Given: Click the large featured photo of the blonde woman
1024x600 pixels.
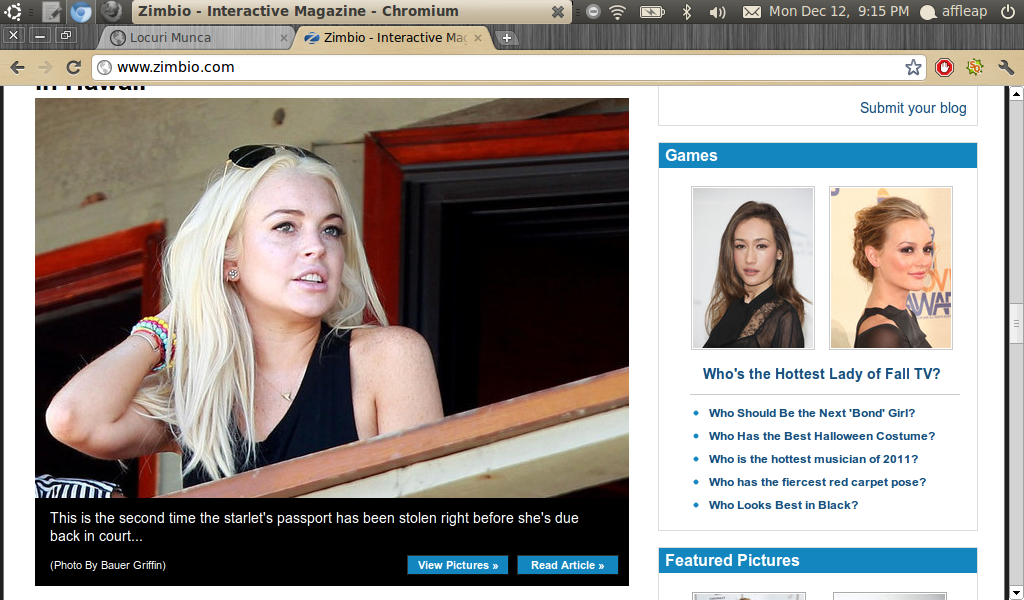Looking at the screenshot, I should point(332,298).
